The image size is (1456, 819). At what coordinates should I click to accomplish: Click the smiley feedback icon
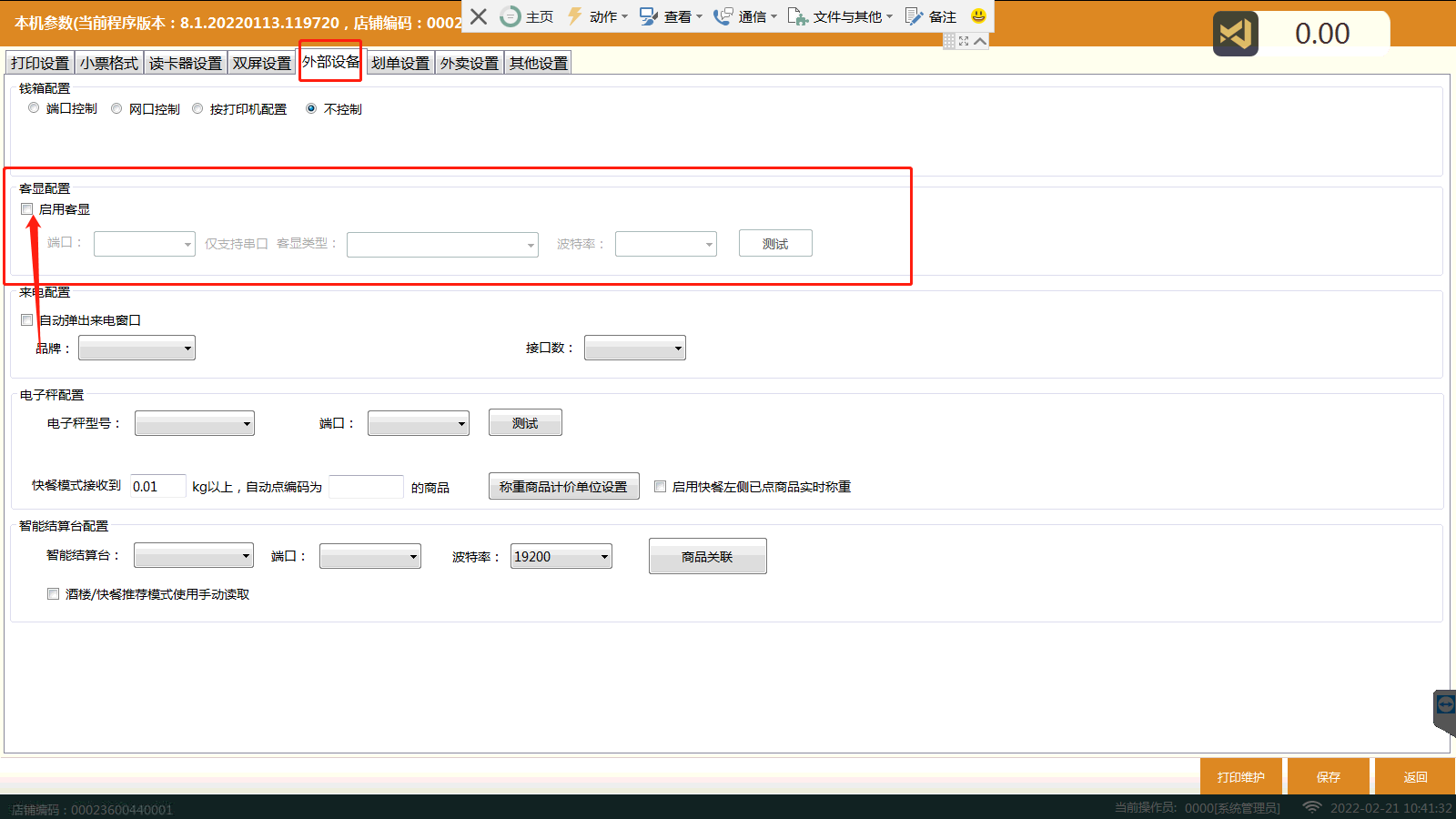pos(978,15)
